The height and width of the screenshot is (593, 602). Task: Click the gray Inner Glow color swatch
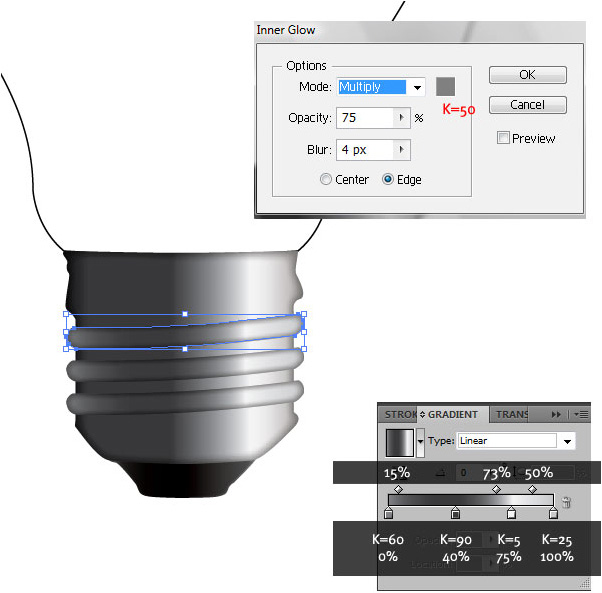(x=445, y=86)
